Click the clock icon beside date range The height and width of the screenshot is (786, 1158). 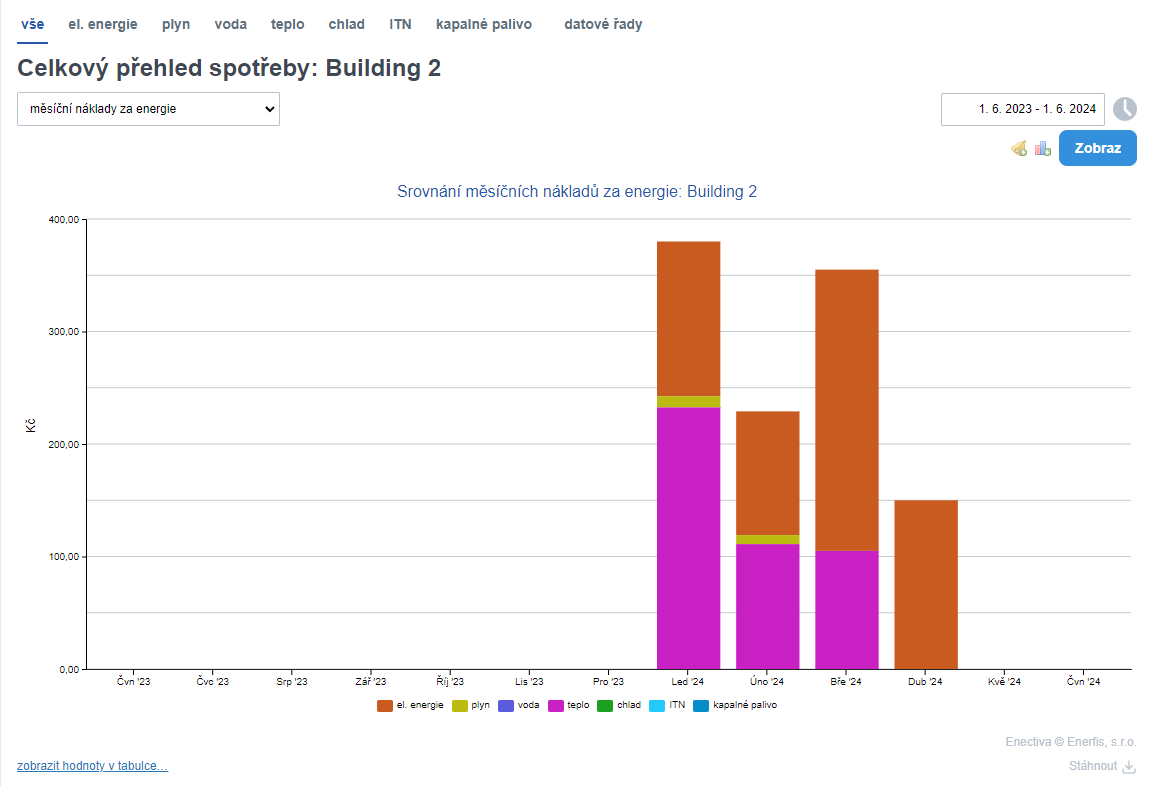1125,109
